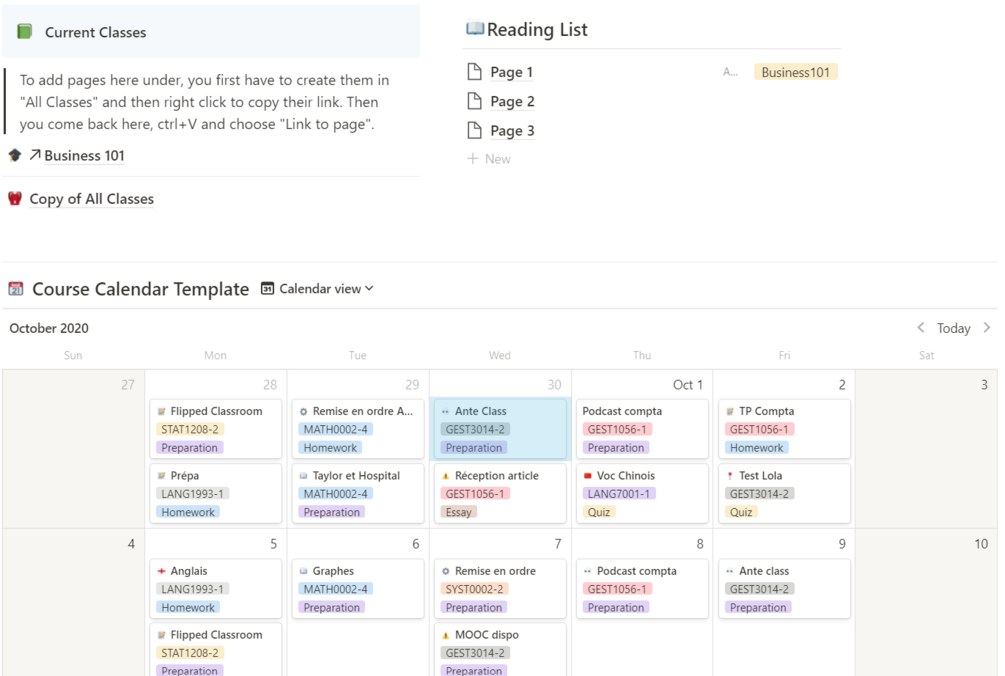Click the Page 3 document icon
The width and height of the screenshot is (1005, 676).
click(475, 131)
